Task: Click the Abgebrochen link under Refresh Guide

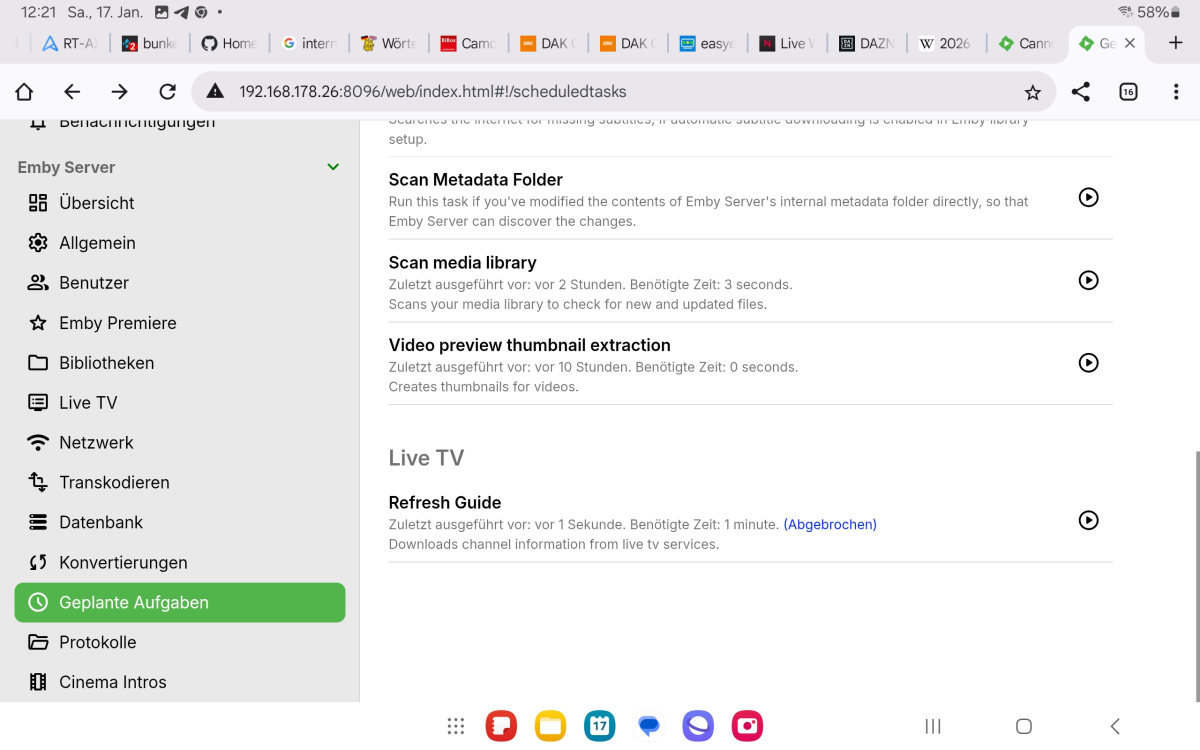Action: [830, 523]
